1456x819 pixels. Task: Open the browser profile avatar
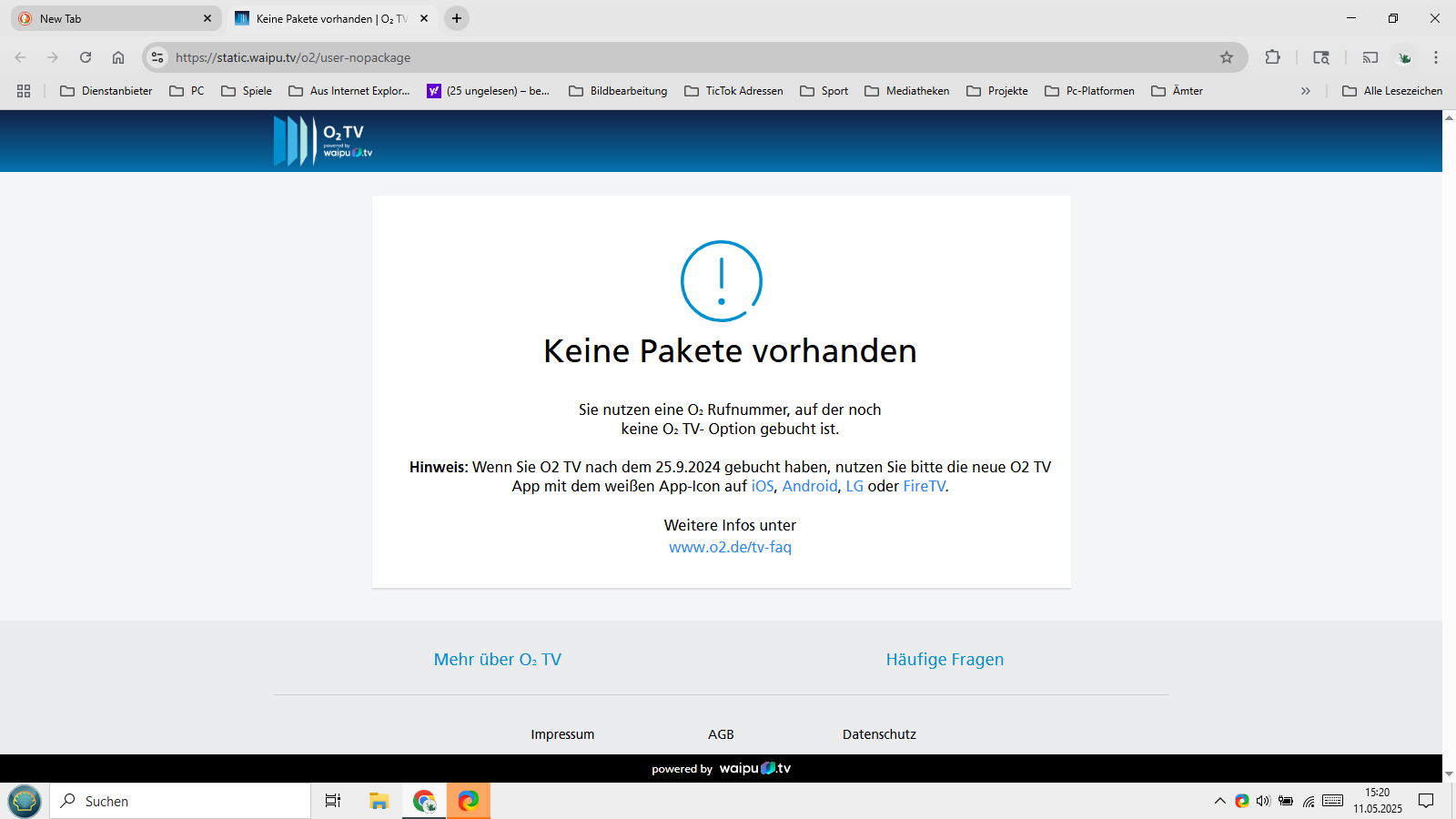(x=1405, y=57)
